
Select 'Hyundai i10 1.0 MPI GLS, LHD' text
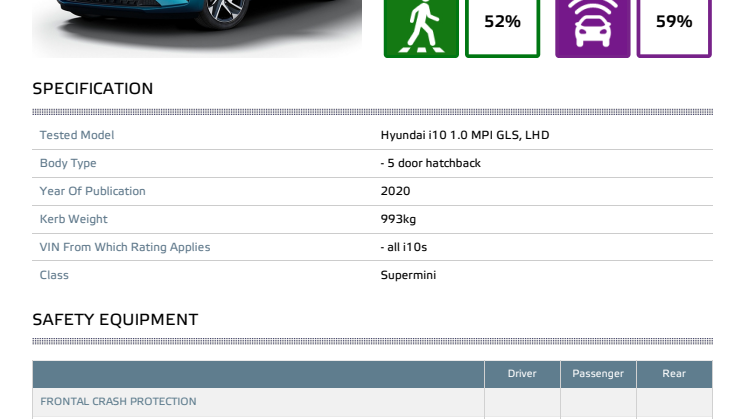tap(465, 135)
